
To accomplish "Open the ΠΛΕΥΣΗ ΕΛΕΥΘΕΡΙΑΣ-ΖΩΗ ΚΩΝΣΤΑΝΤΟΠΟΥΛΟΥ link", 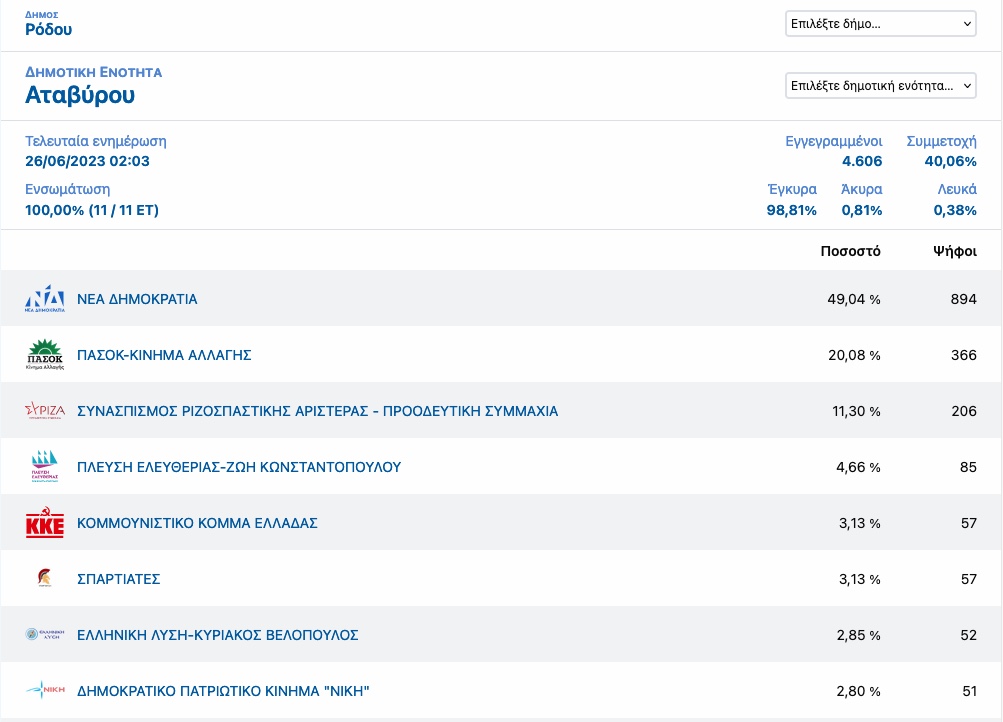I will [x=239, y=467].
